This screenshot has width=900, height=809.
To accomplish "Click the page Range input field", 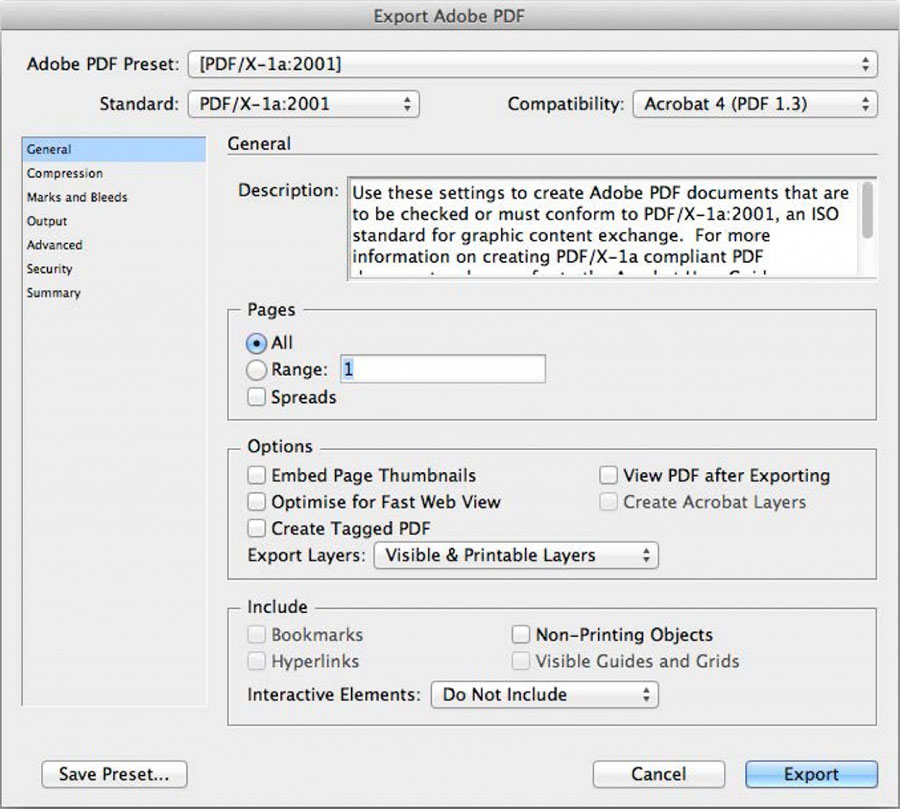I will pyautogui.click(x=443, y=369).
